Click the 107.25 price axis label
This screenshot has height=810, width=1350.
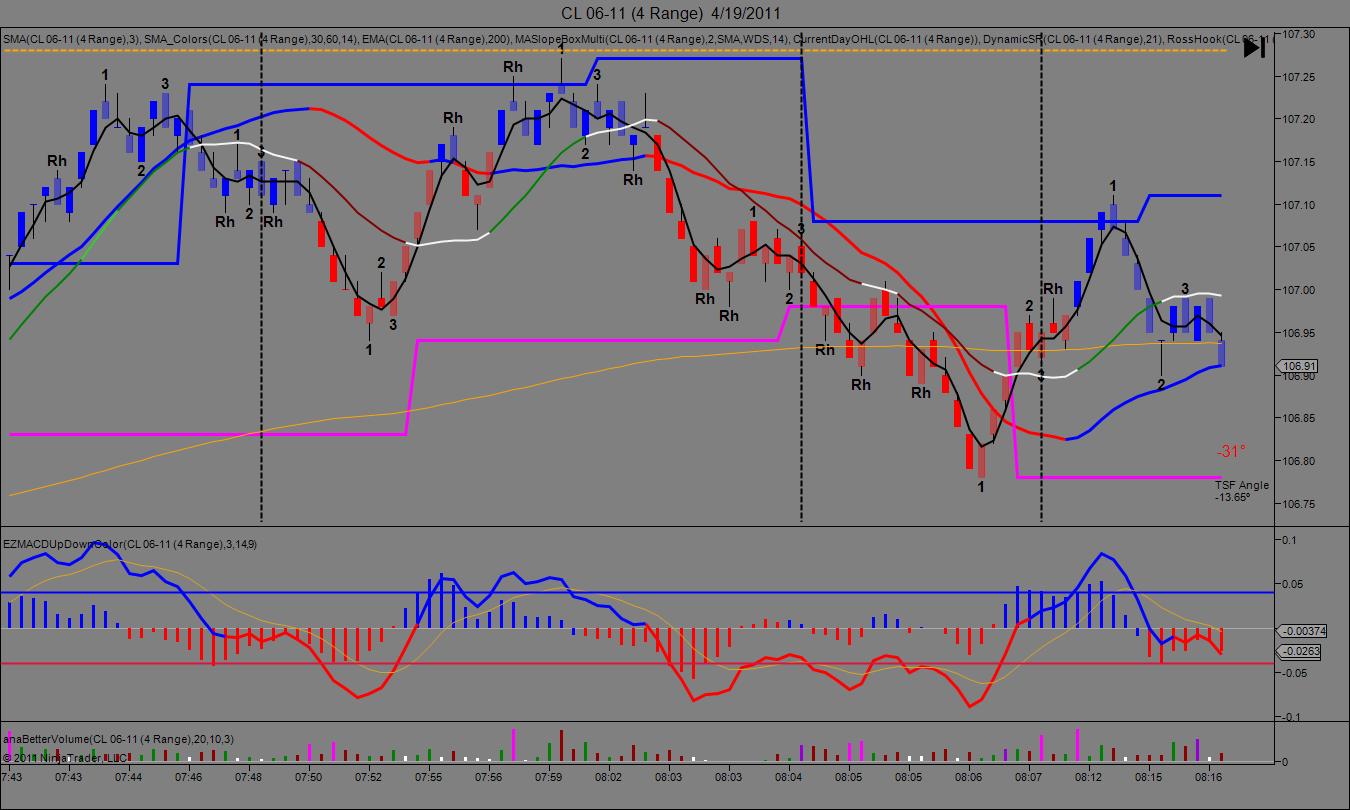(1298, 77)
